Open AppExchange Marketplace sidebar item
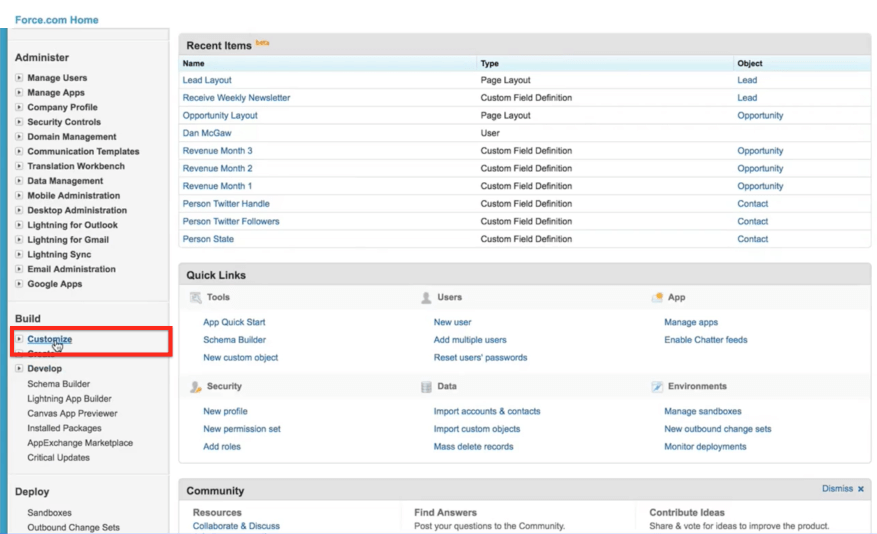This screenshot has width=877, height=534. tap(80, 443)
